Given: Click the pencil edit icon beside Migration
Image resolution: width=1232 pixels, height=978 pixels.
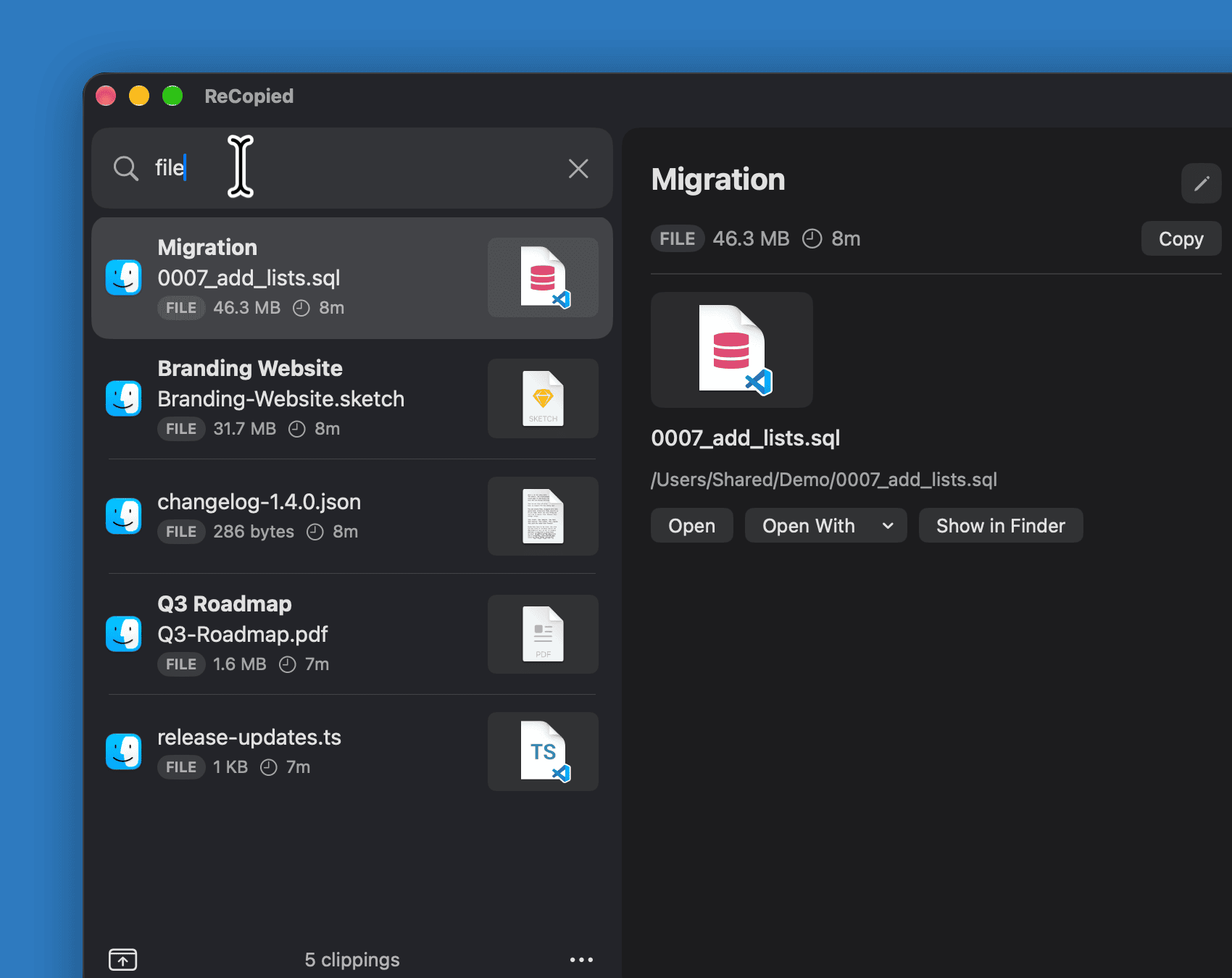Looking at the screenshot, I should (1202, 183).
